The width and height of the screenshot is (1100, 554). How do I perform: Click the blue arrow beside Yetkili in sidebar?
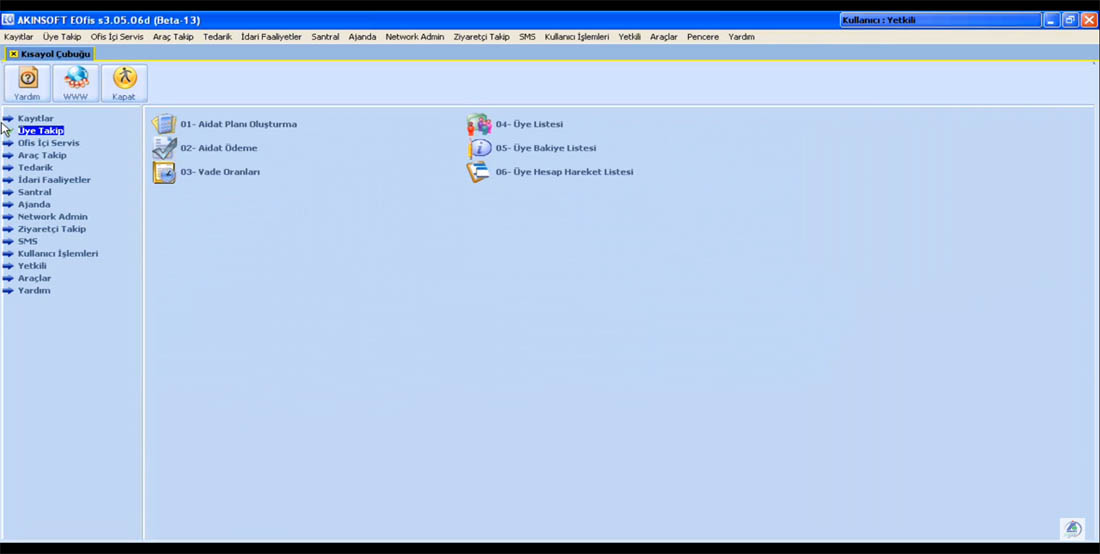point(8,266)
